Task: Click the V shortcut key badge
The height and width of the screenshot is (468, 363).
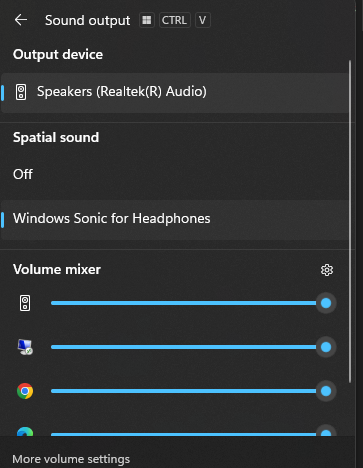Action: click(203, 20)
